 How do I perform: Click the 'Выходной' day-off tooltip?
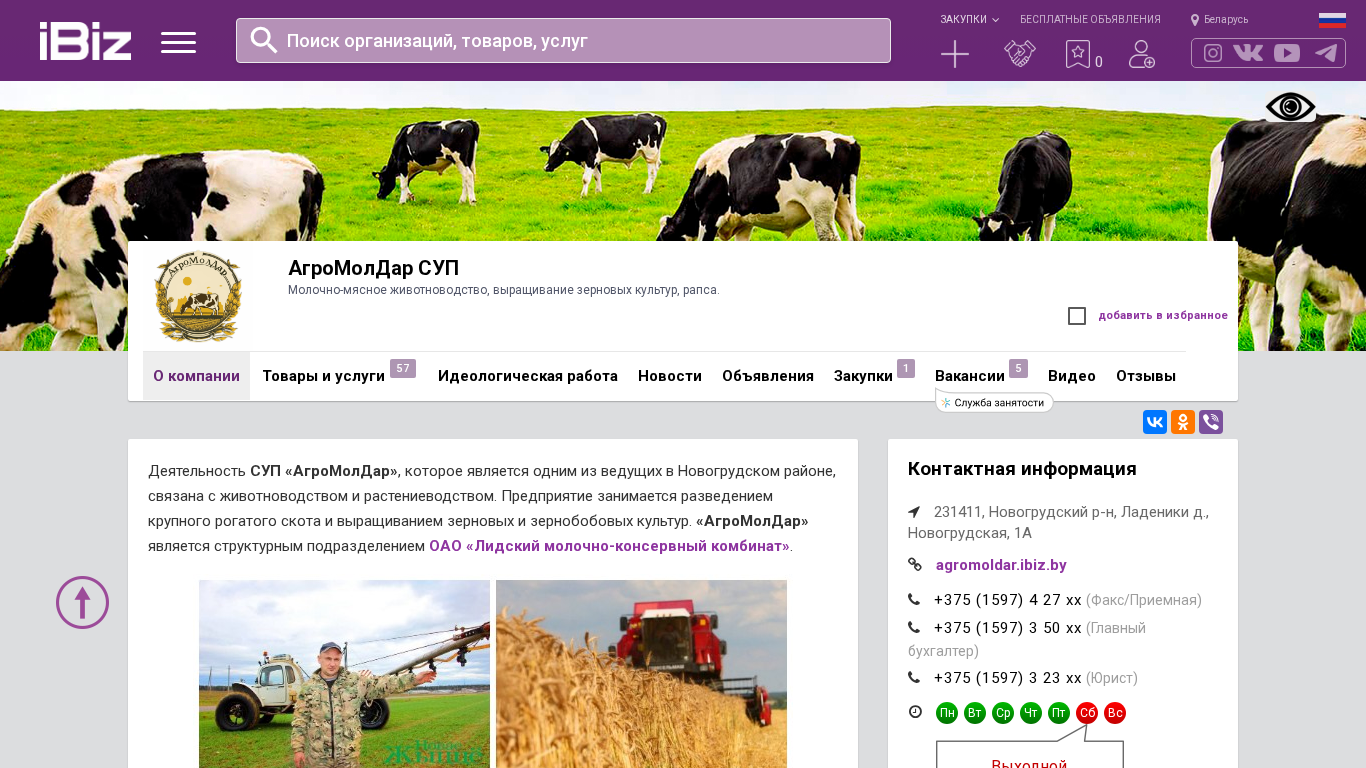(x=1030, y=755)
